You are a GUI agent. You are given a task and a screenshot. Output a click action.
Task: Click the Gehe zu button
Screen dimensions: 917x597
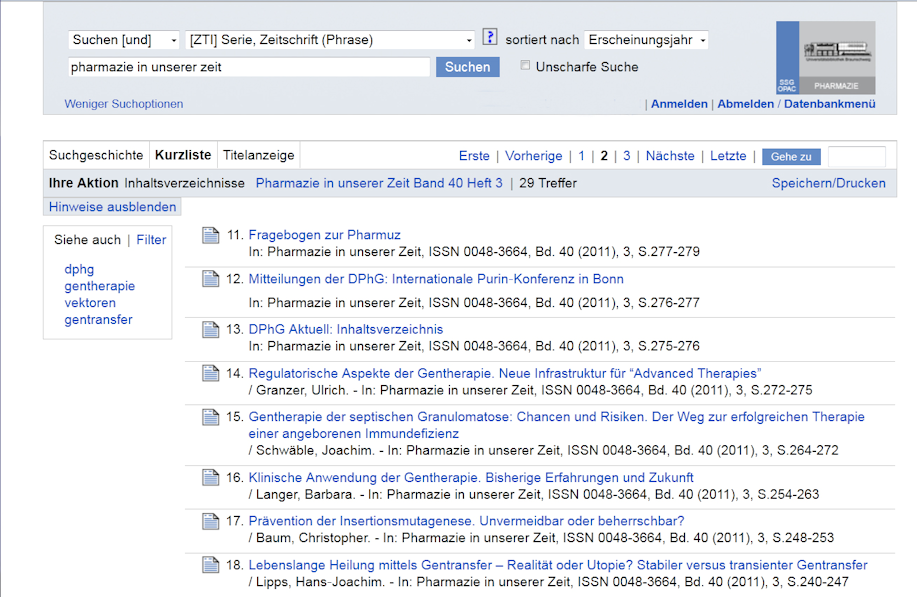(x=791, y=157)
